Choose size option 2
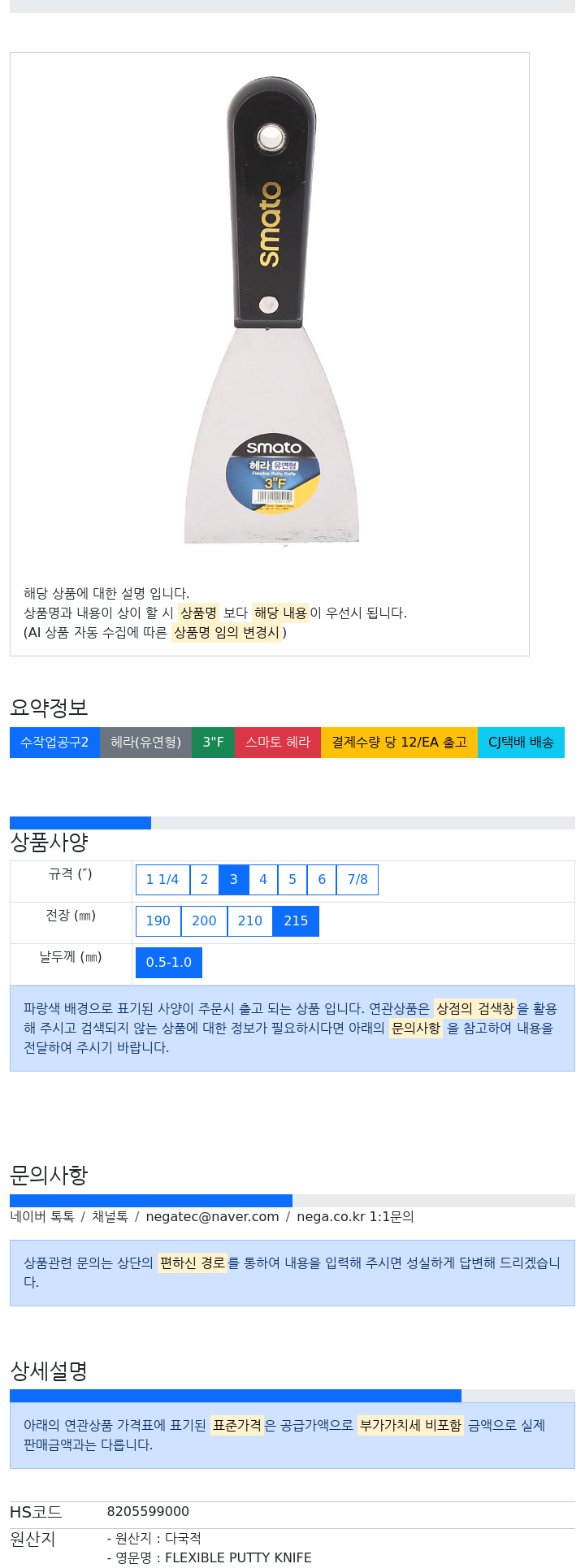This screenshot has height=1568, width=585. 204,880
